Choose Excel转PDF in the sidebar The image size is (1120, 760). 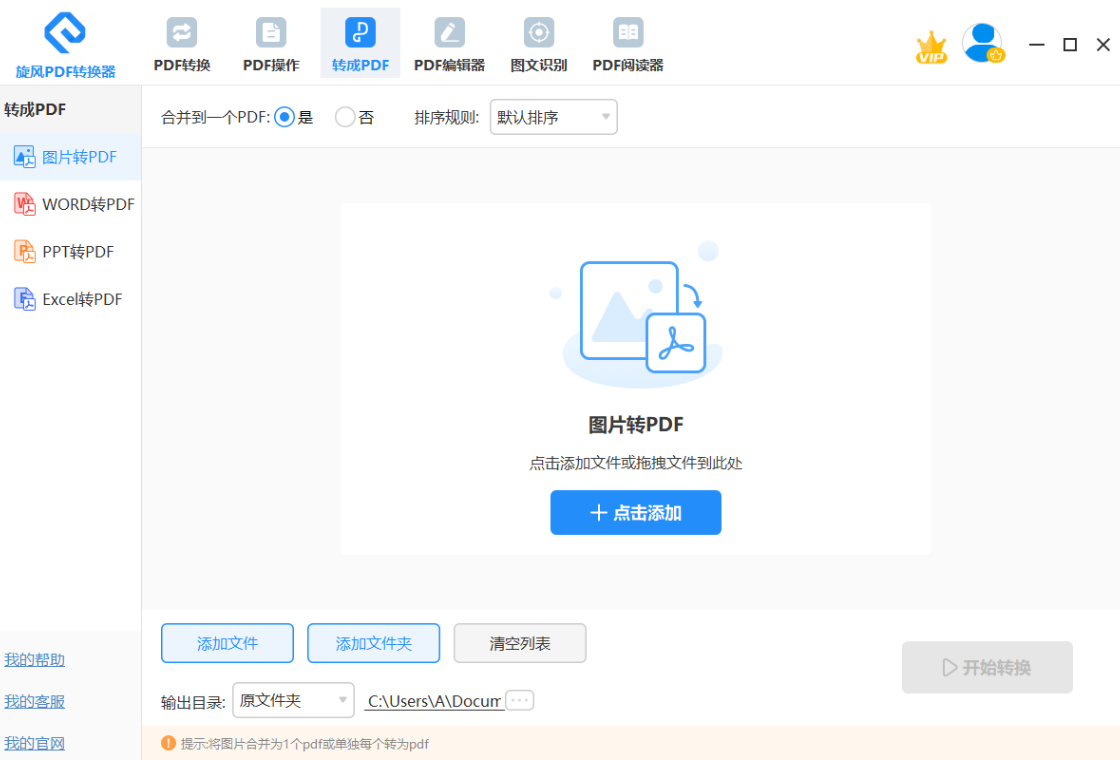coord(72,299)
